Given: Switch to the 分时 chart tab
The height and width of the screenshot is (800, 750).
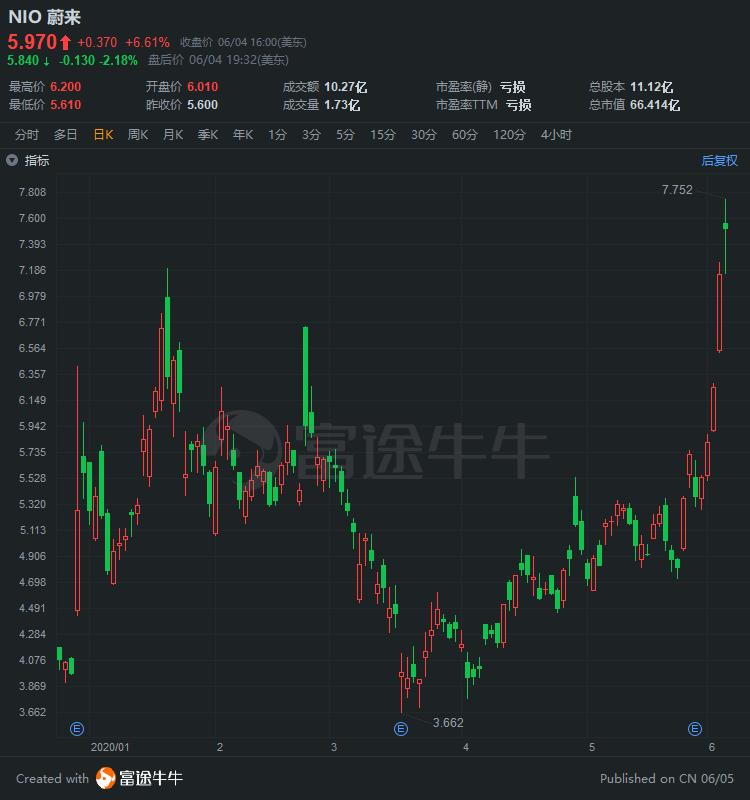Looking at the screenshot, I should [27, 135].
